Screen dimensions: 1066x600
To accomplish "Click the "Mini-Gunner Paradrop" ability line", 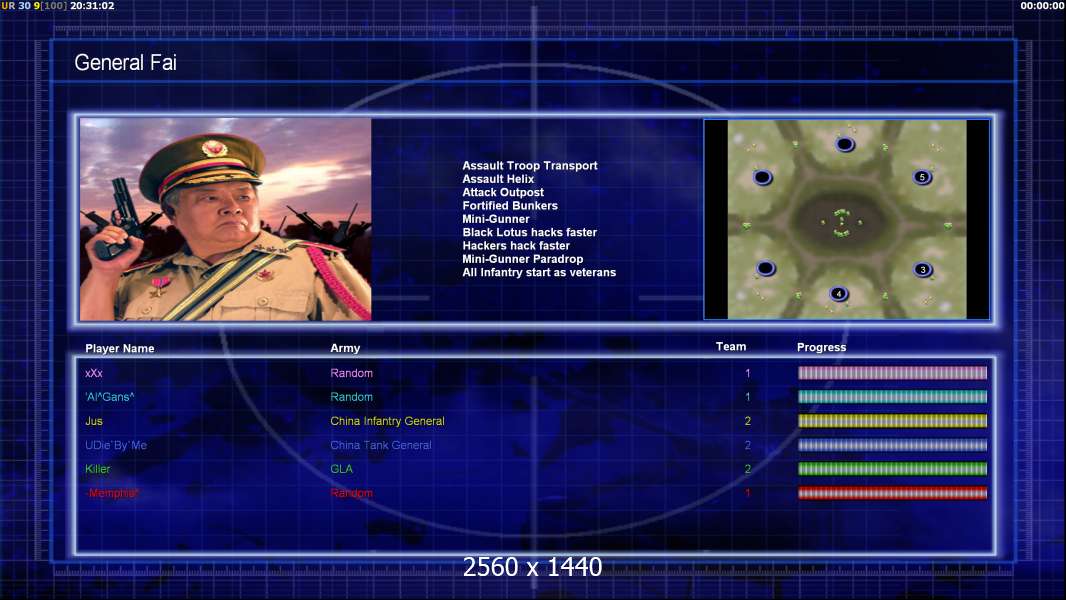I will pos(522,259).
